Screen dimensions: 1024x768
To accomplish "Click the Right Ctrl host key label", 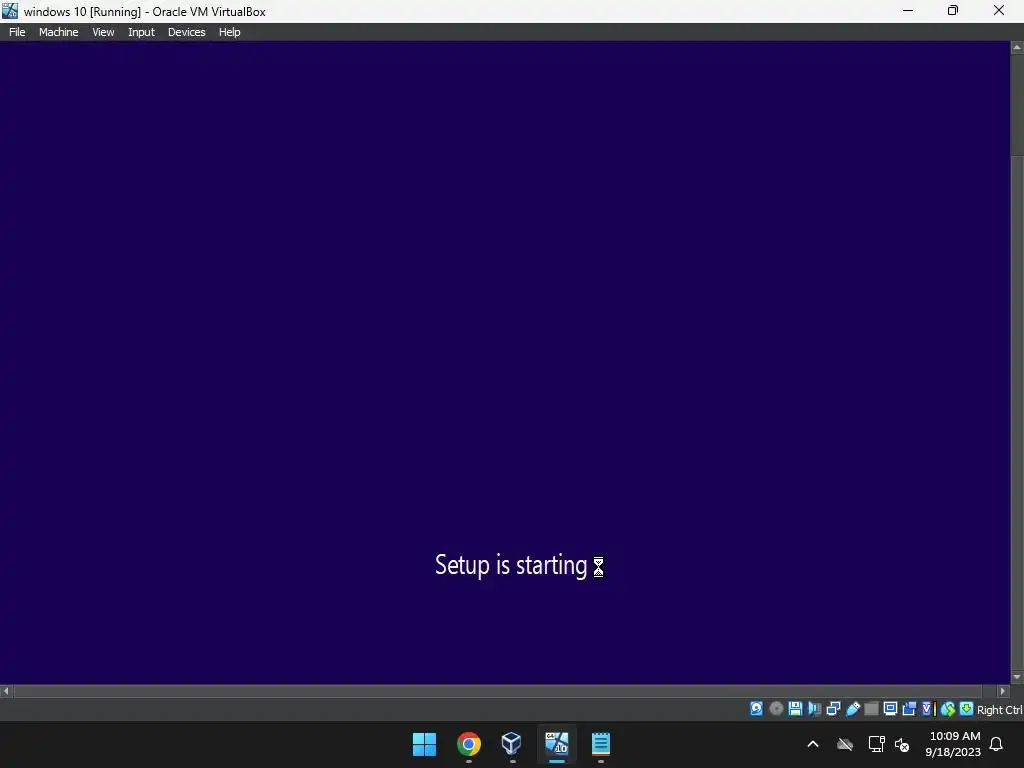I will pyautogui.click(x=999, y=710).
